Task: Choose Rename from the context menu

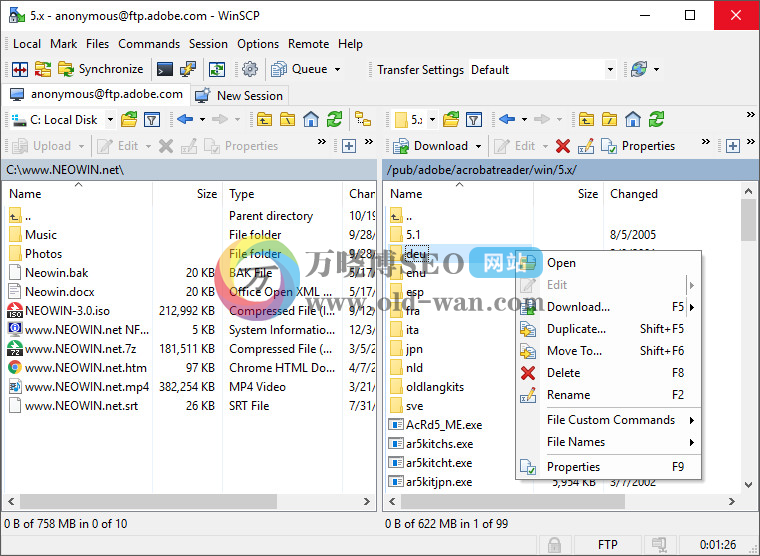Action: point(608,395)
